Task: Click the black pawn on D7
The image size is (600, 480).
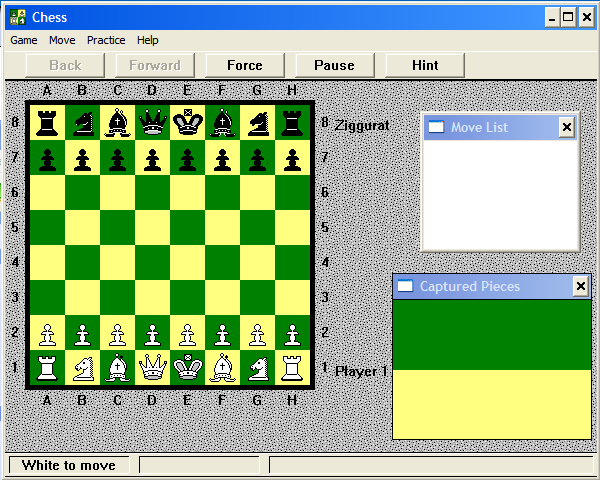Action: [x=152, y=158]
